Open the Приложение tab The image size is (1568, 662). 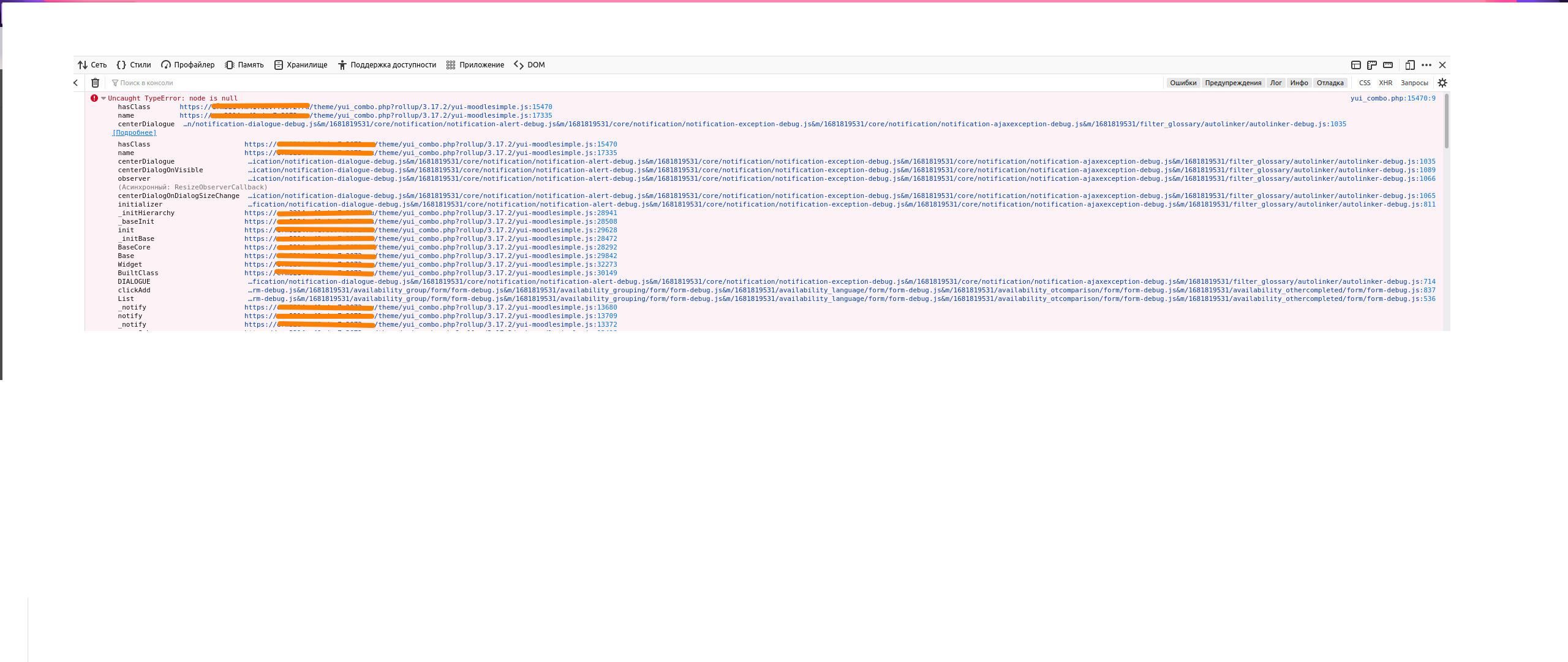pyautogui.click(x=475, y=65)
